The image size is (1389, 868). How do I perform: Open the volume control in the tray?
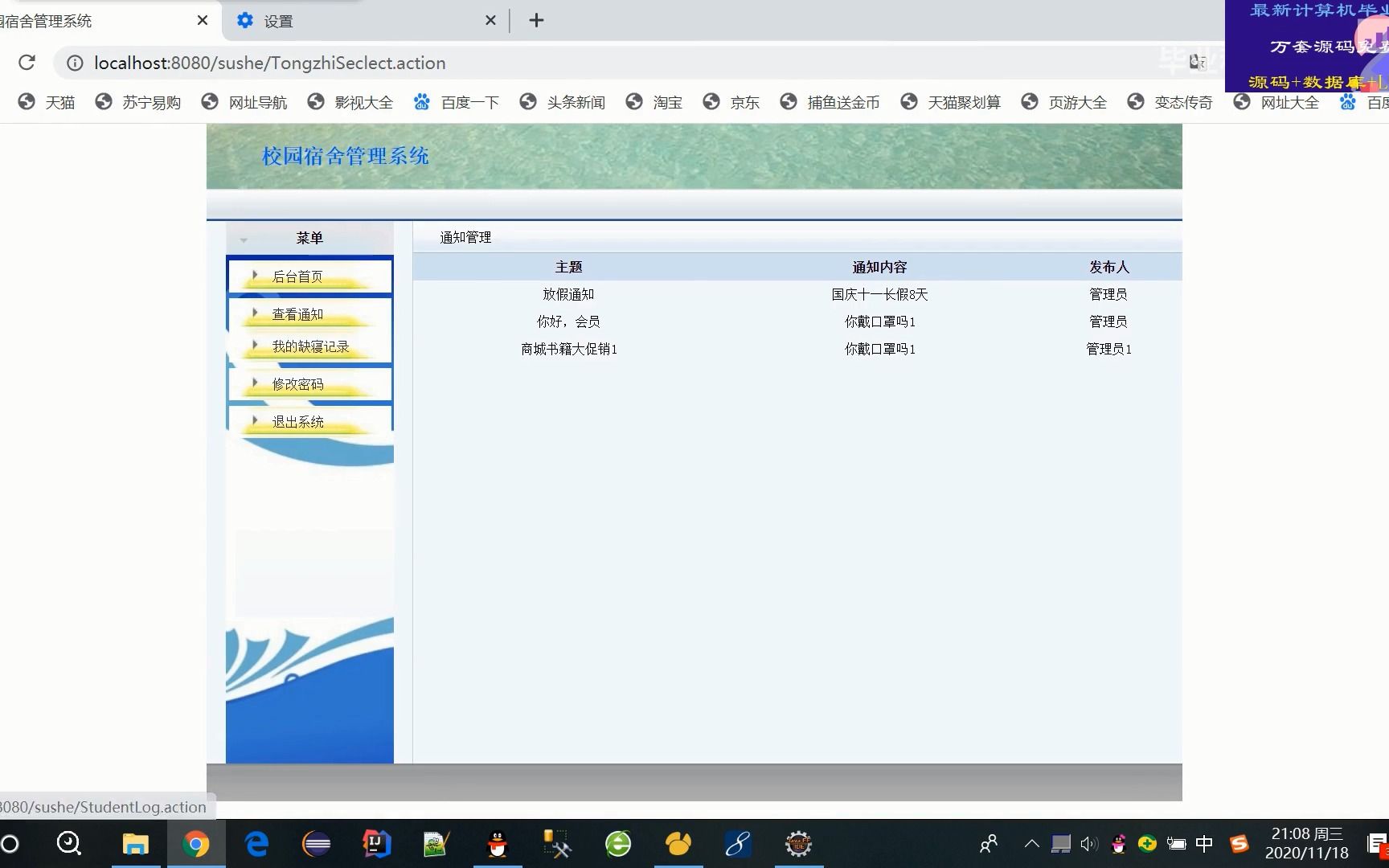coord(1089,844)
